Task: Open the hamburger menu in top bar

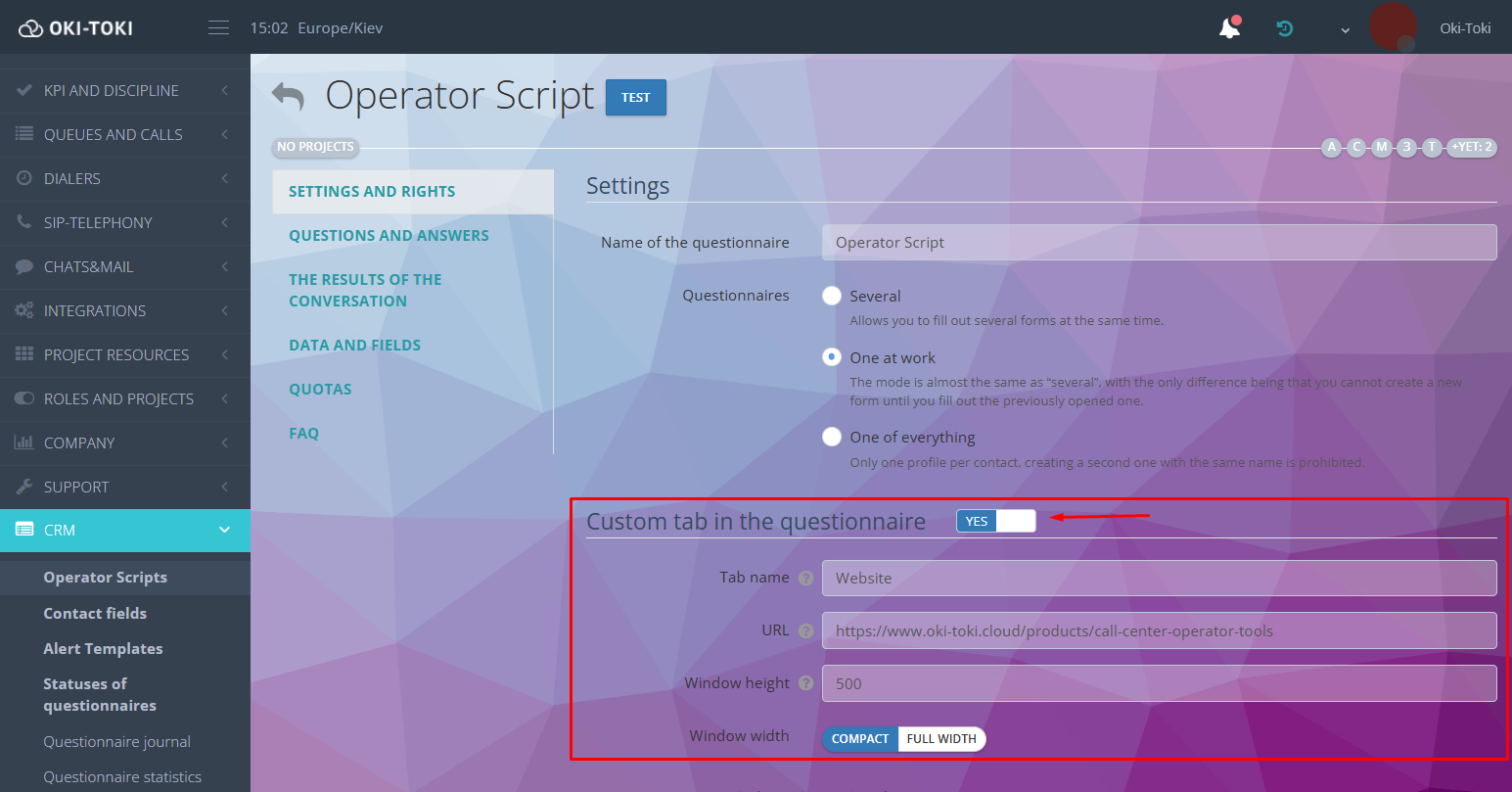Action: point(218,27)
